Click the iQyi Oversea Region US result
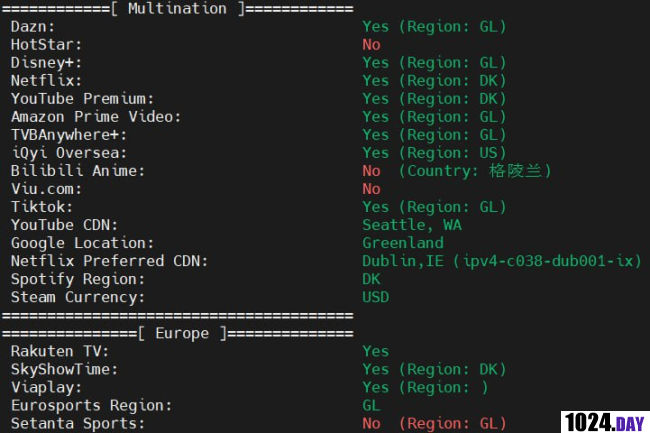The width and height of the screenshot is (650, 433). [434, 153]
